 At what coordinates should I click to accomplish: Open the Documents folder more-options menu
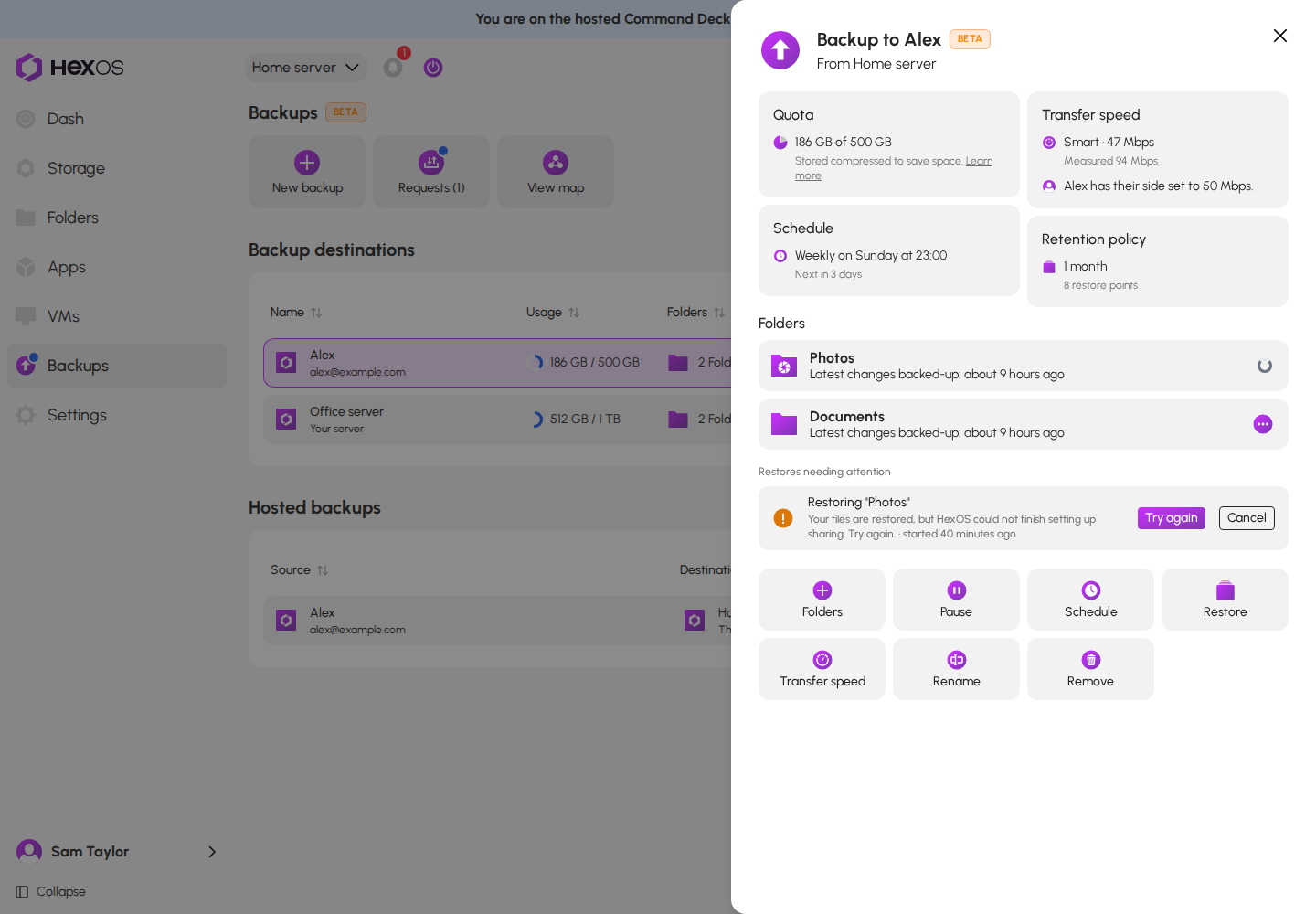click(x=1263, y=424)
